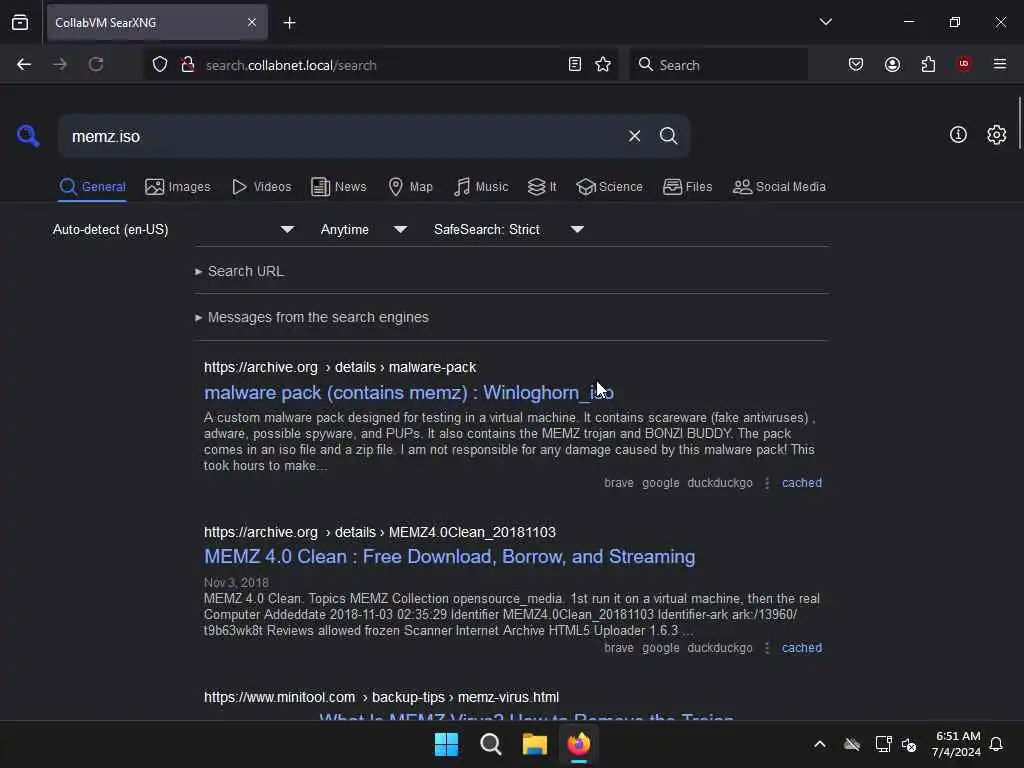The height and width of the screenshot is (768, 1024).
Task: Open the extensions puzzle icon
Action: point(928,65)
